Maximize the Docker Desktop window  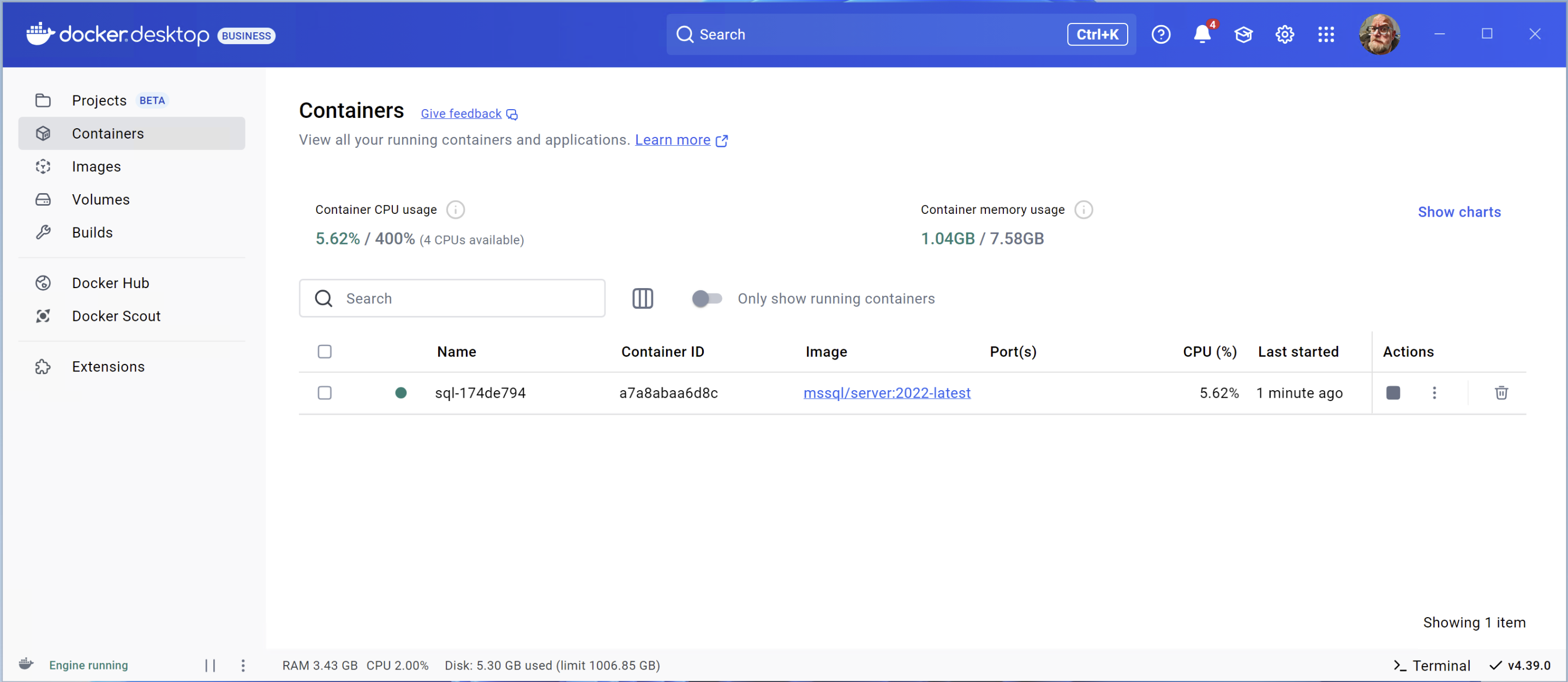[x=1486, y=33]
